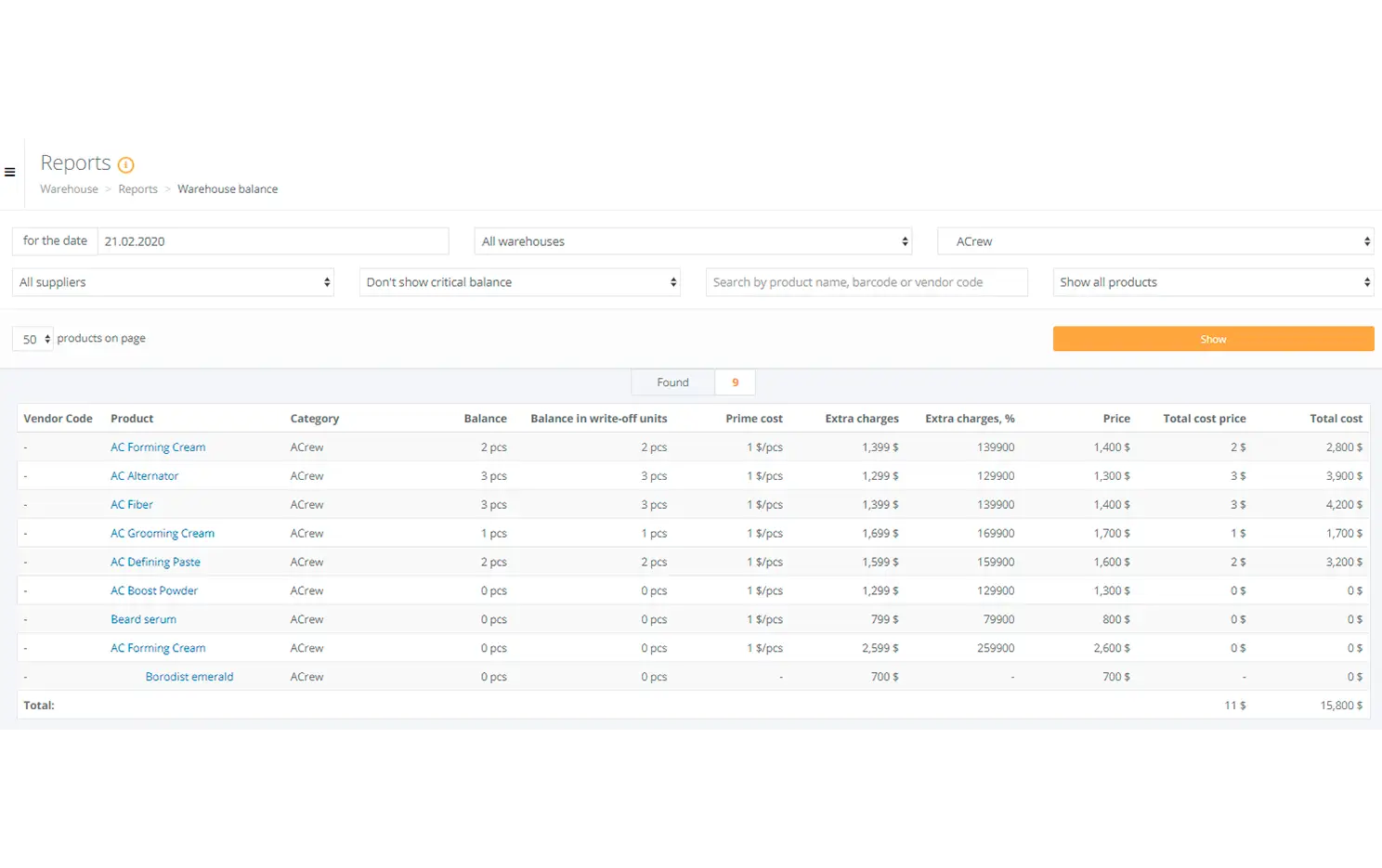Go to Warehouse in the breadcrumb
The image size is (1382, 868).
[69, 189]
